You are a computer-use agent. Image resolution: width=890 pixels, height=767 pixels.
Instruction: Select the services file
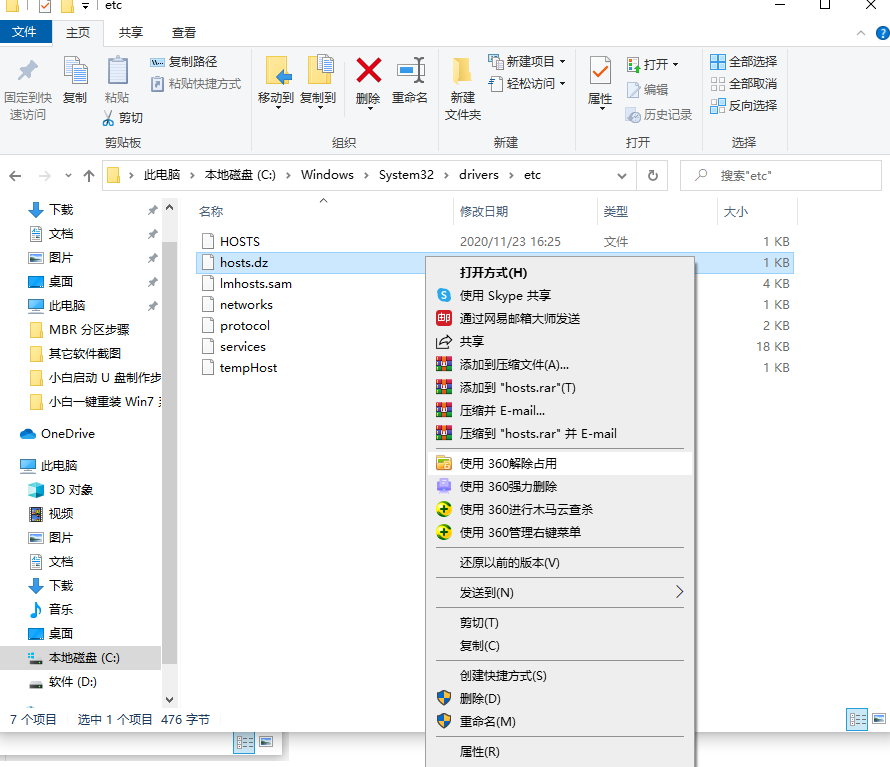click(x=243, y=347)
